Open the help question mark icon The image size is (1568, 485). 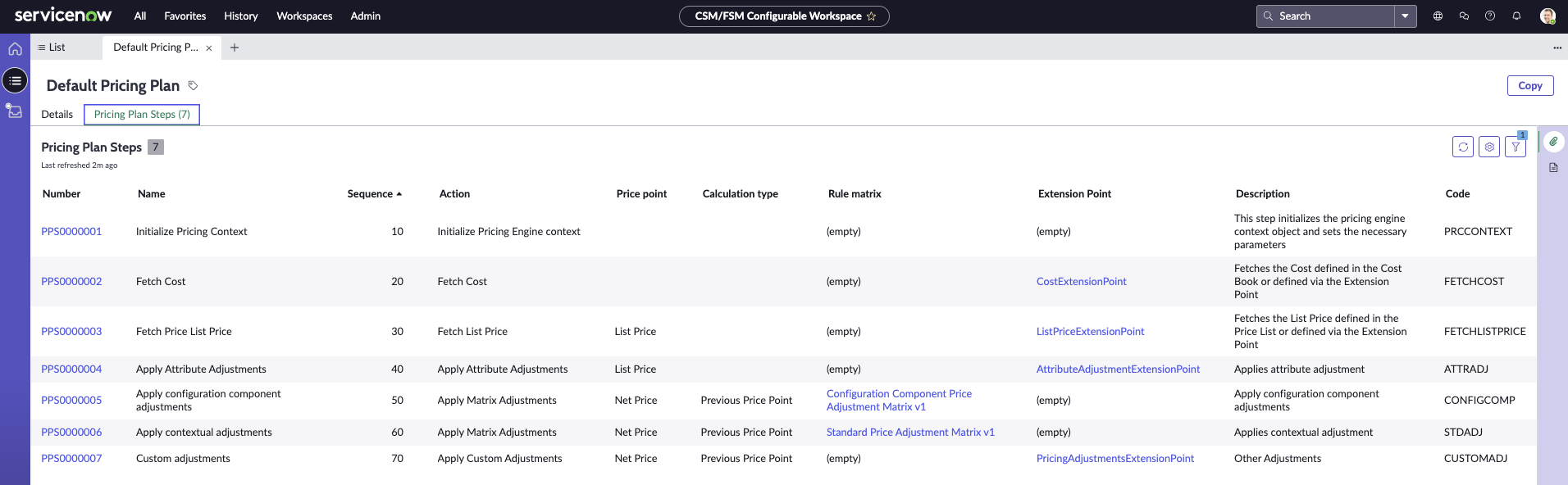pos(1490,16)
